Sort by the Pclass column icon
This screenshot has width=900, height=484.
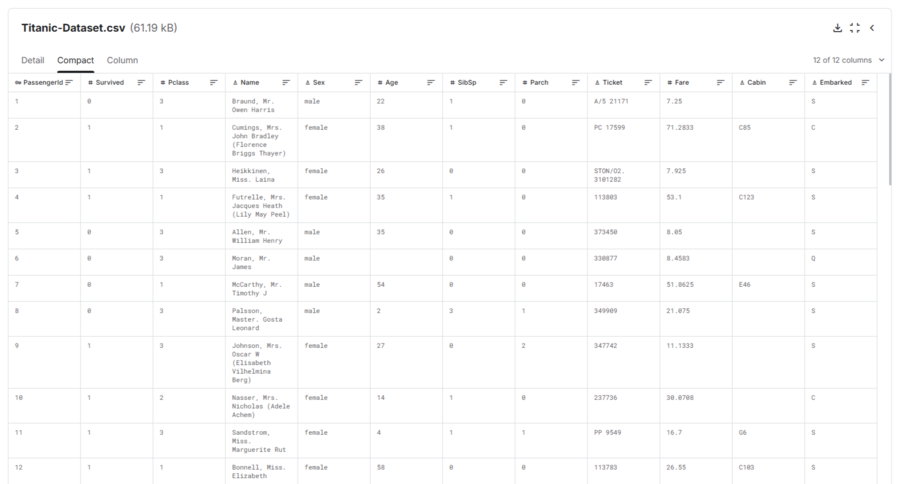pyautogui.click(x=214, y=83)
